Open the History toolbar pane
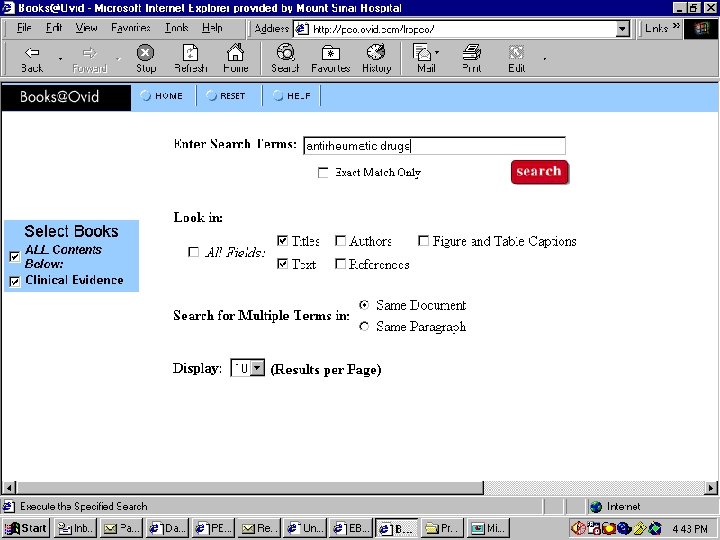The width and height of the screenshot is (720, 540). pos(376,59)
